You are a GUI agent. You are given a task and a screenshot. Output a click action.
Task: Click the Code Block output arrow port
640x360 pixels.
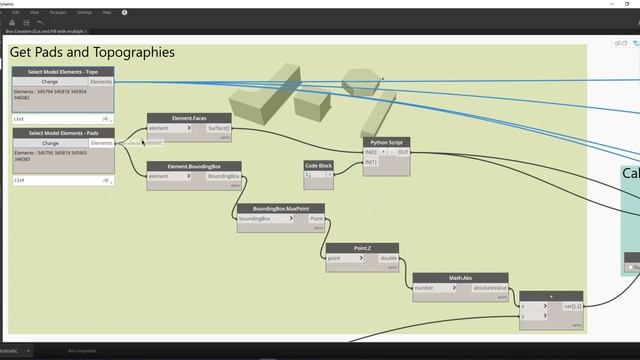329,174
